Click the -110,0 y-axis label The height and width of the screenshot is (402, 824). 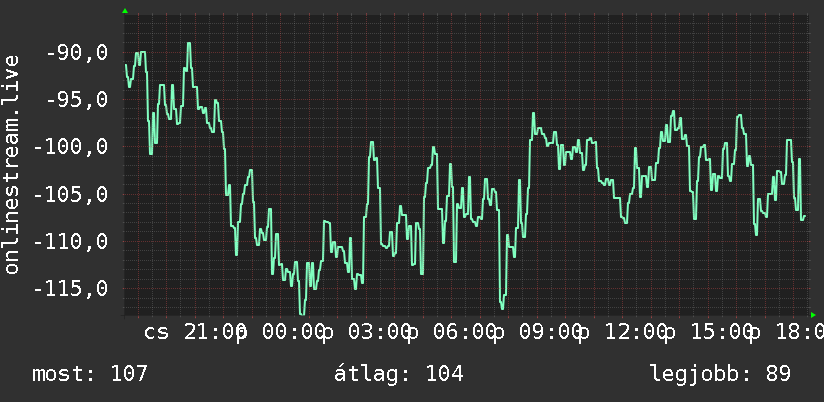point(71,242)
